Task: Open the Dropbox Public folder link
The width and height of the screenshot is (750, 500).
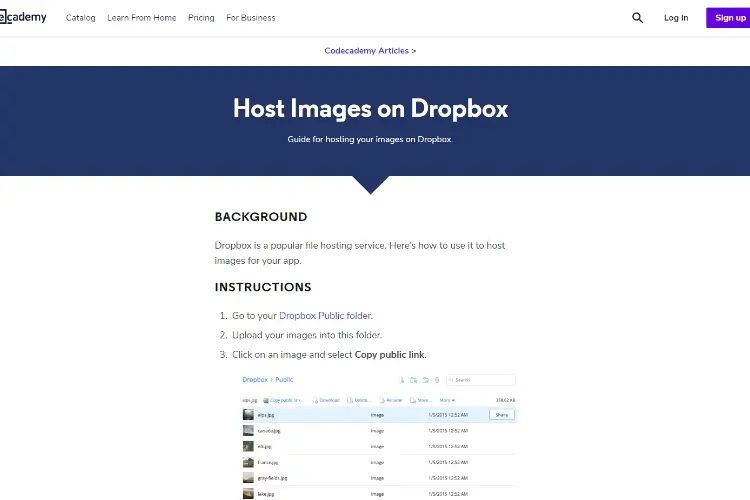Action: click(325, 316)
